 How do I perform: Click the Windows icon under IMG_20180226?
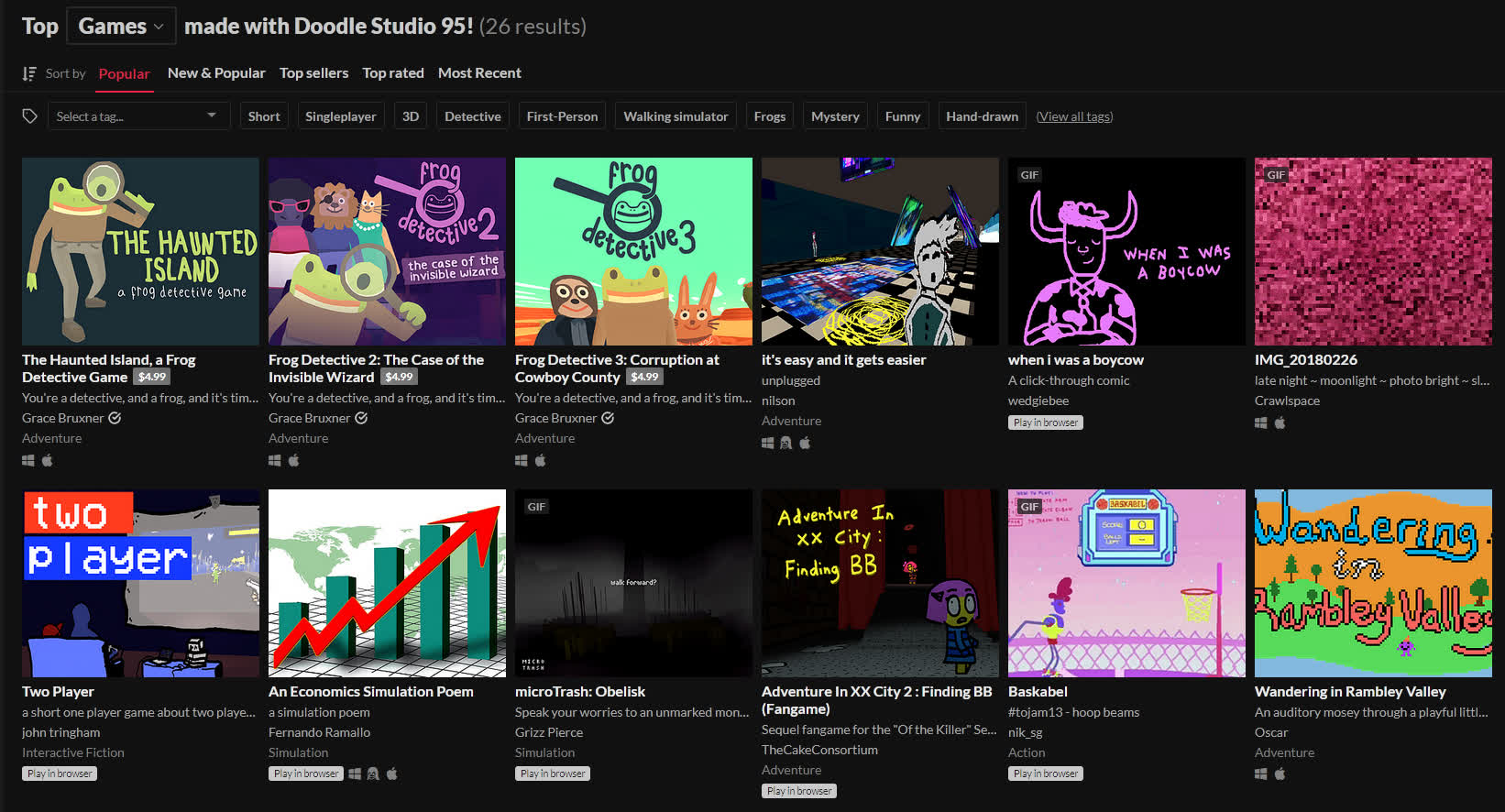[x=1261, y=422]
